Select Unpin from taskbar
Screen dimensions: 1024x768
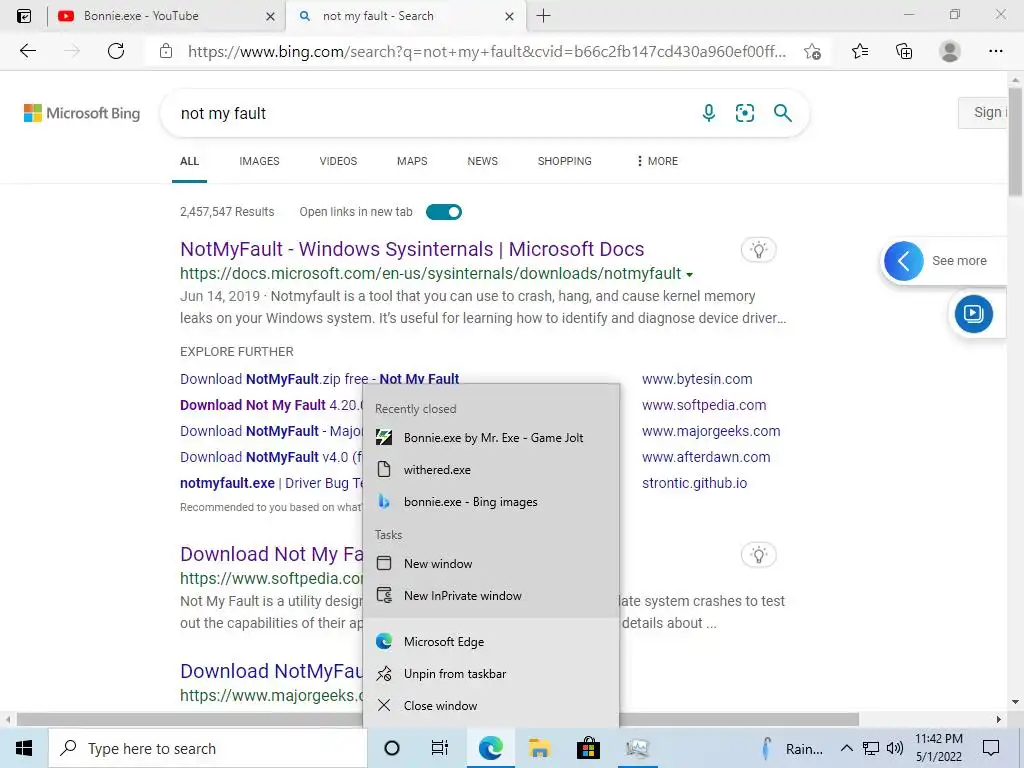point(491,673)
